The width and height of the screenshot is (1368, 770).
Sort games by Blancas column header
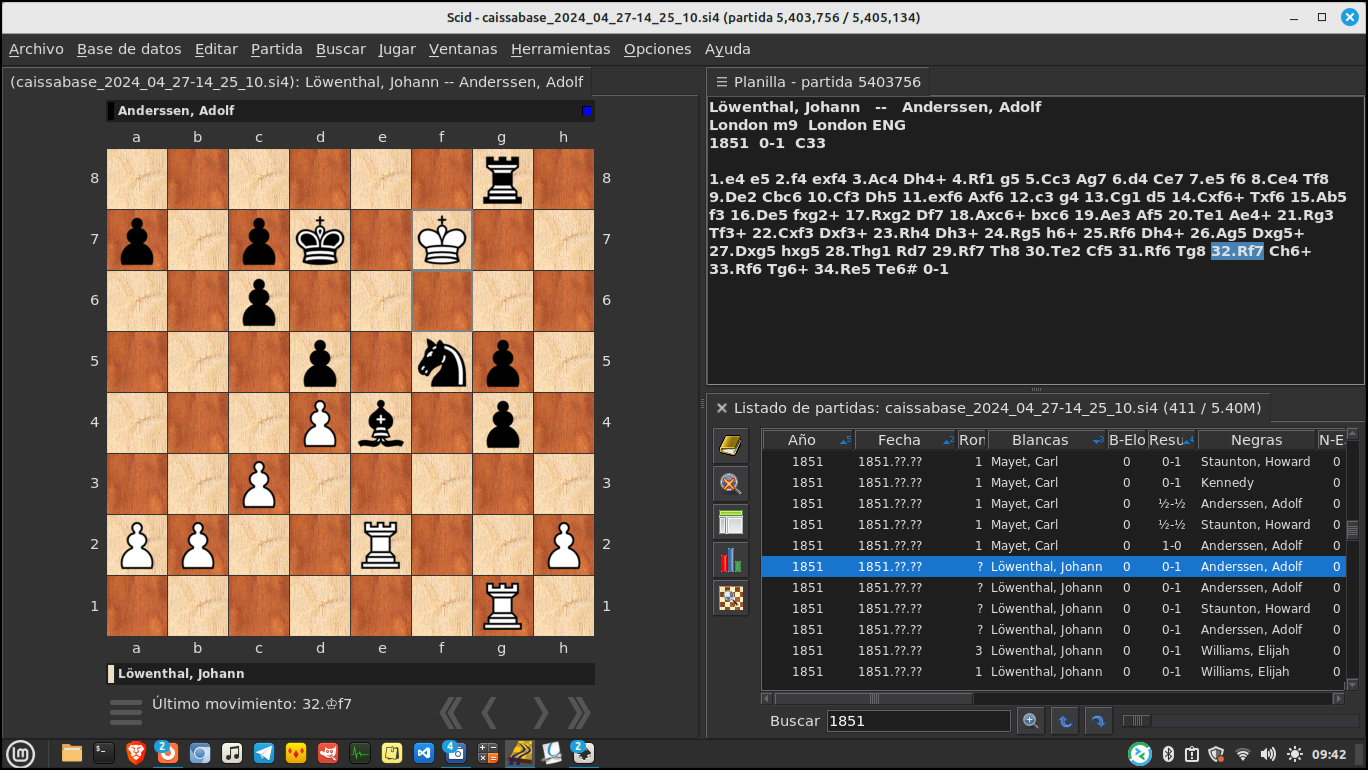point(1046,440)
